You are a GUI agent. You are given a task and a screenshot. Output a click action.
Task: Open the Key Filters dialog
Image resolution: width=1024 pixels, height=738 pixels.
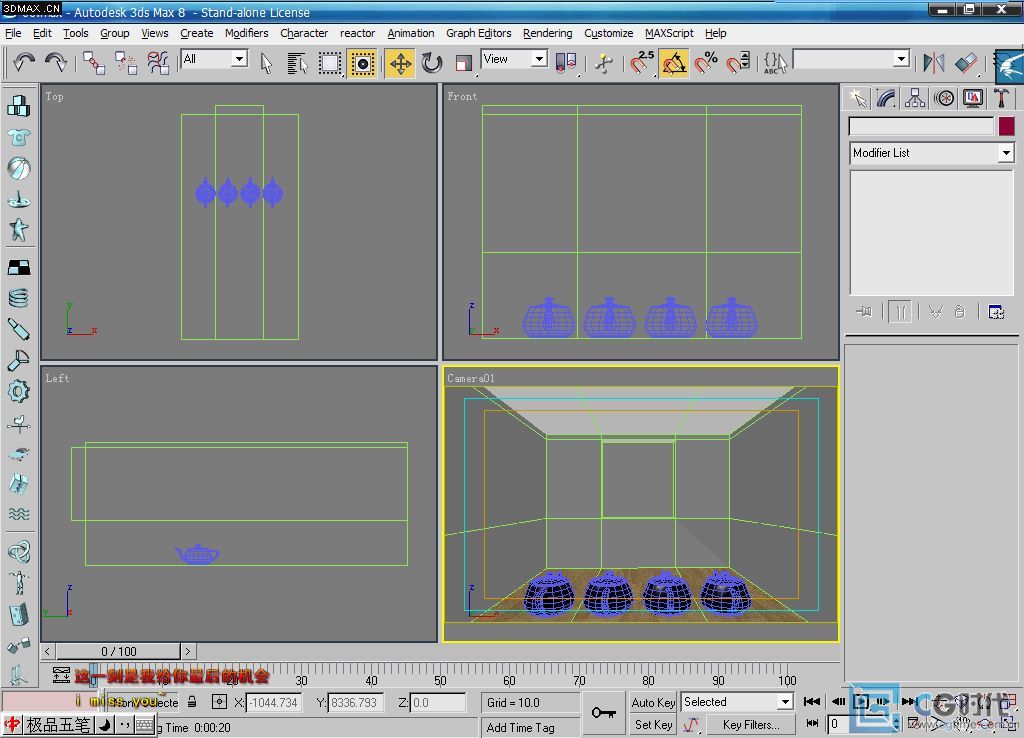[x=751, y=724]
